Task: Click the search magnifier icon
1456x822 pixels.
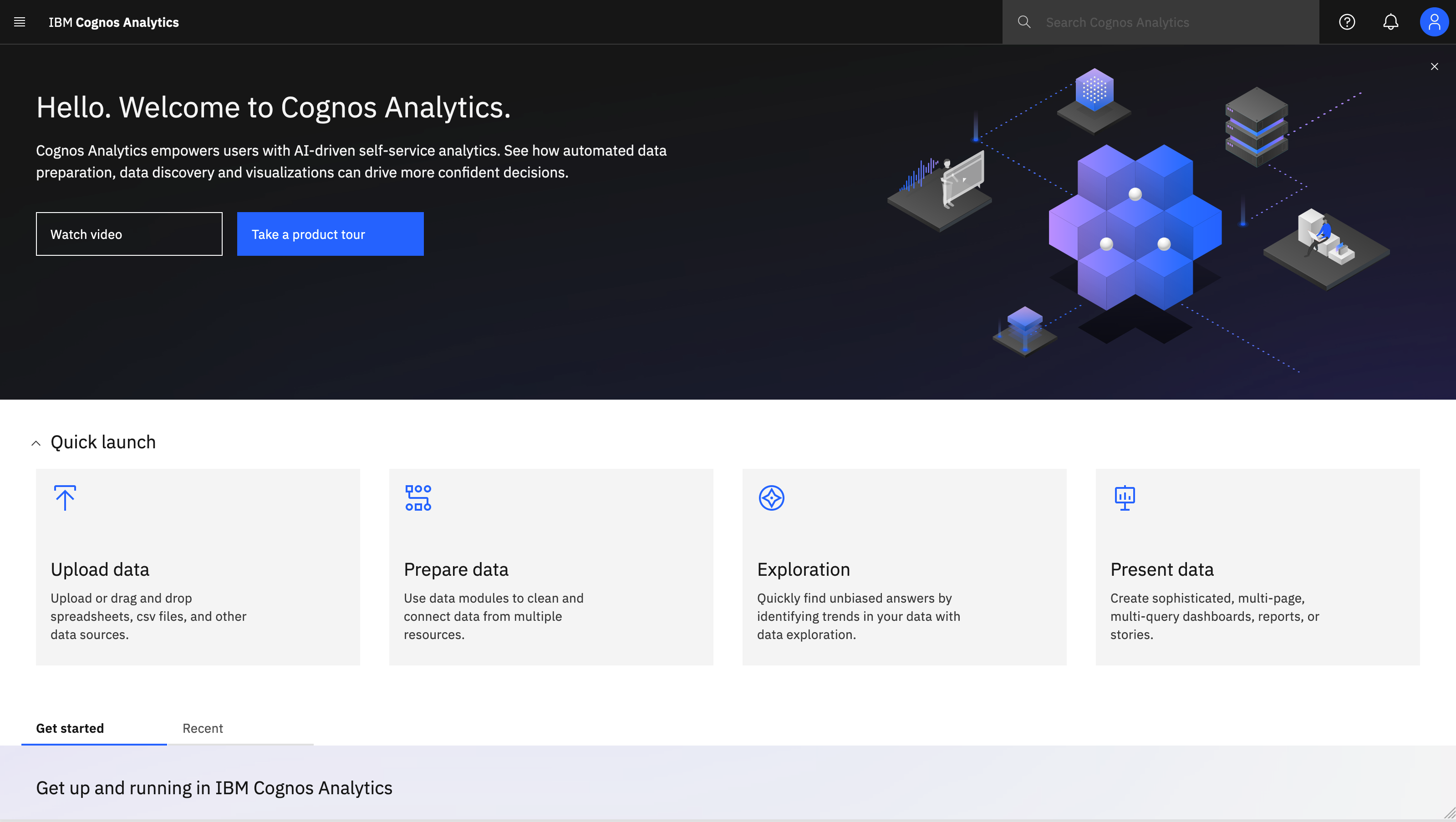Action: [1023, 22]
